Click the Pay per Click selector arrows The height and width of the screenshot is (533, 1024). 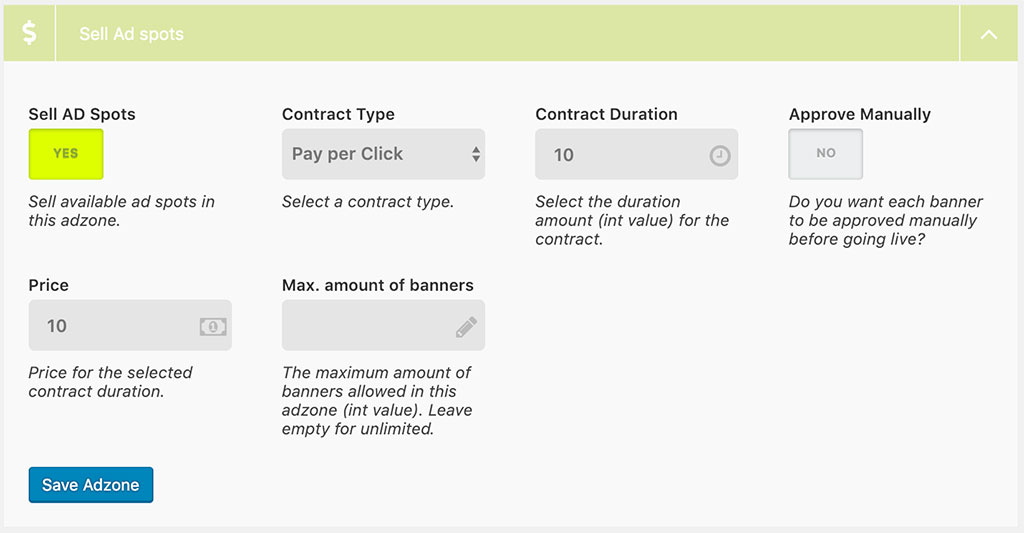pos(476,154)
